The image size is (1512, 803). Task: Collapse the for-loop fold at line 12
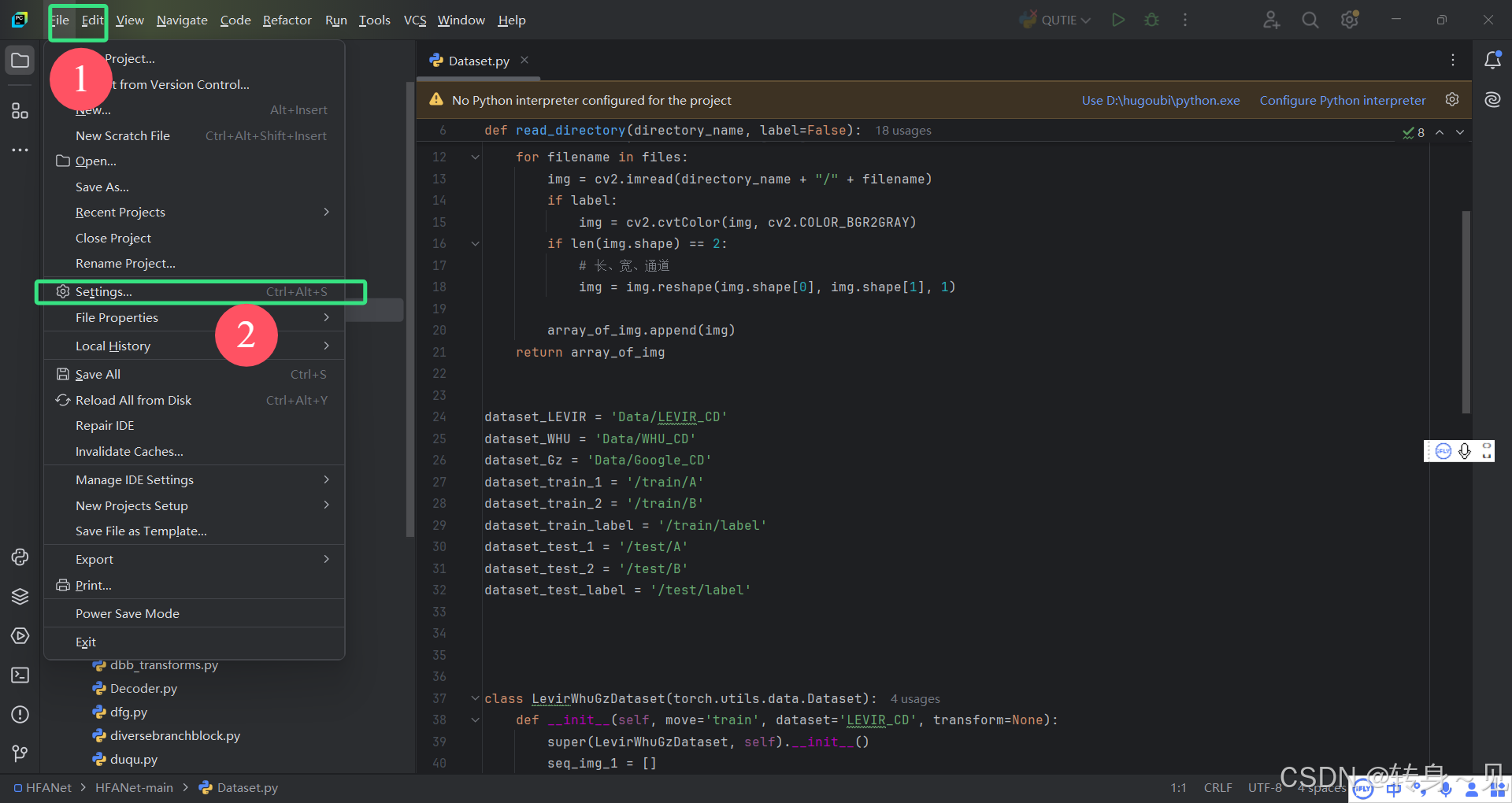click(475, 157)
